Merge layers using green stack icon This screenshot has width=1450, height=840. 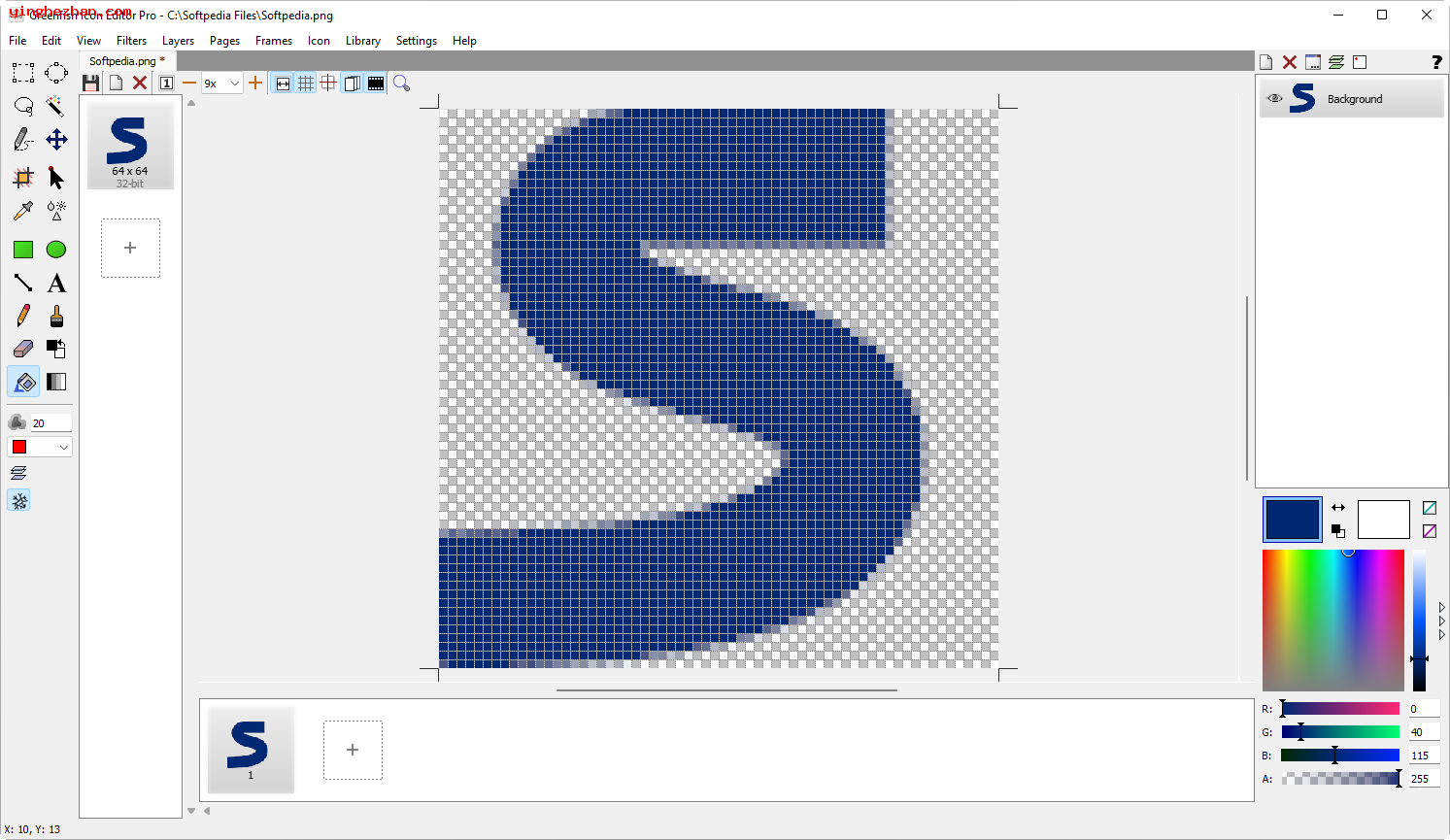click(1336, 62)
